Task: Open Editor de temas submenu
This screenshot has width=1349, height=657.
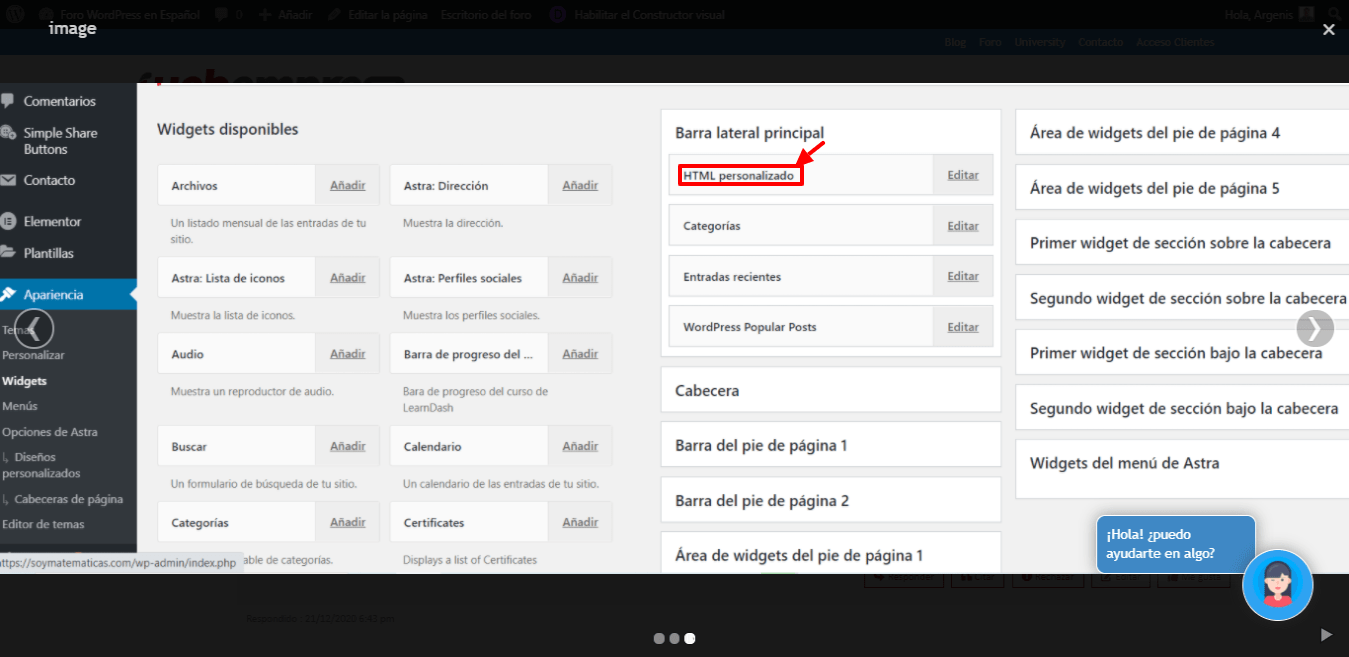Action: point(43,524)
